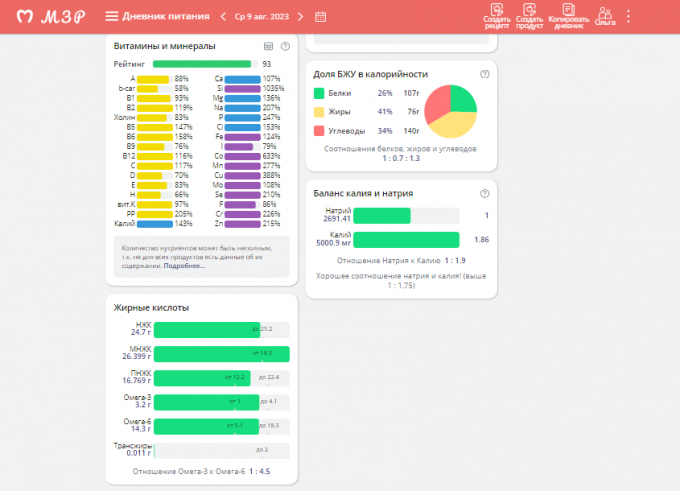Click the date Ср 9 авг. 2023
Image resolution: width=680 pixels, height=491 pixels.
click(x=262, y=16)
